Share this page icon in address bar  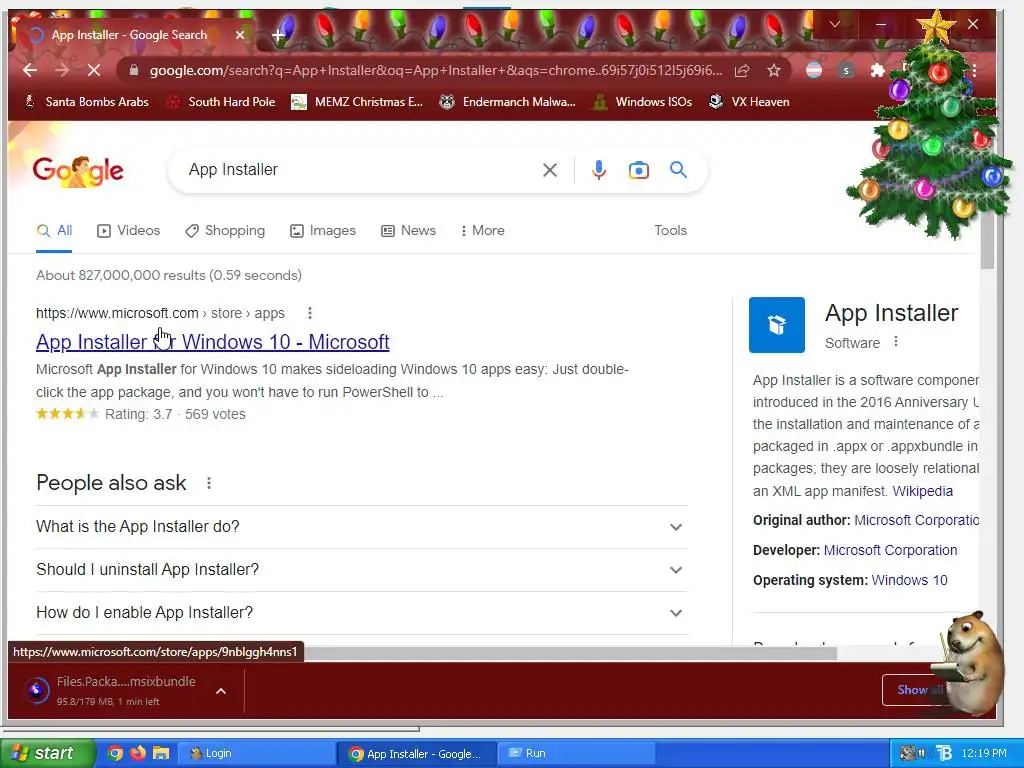pos(742,71)
